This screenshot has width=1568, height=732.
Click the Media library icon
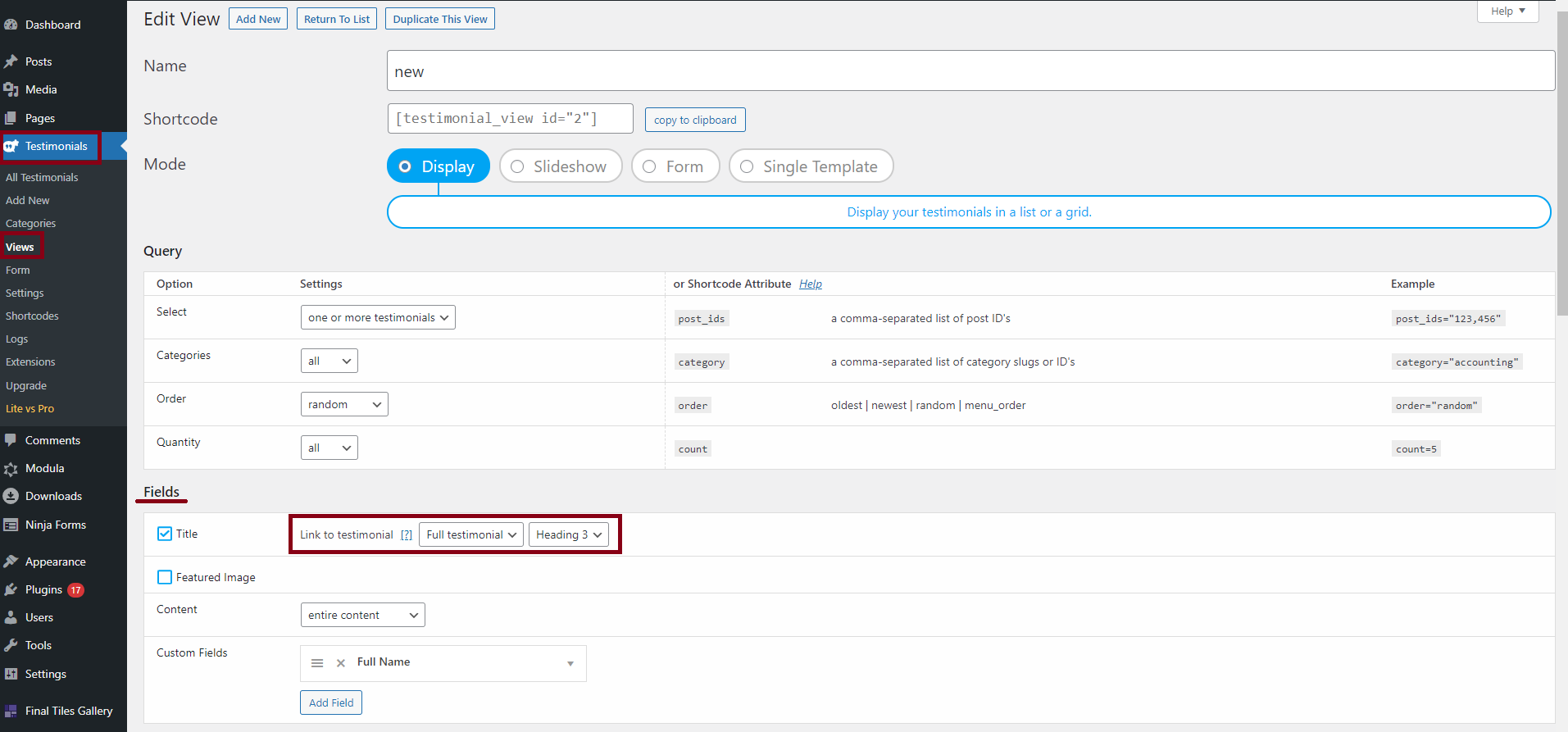coord(11,89)
